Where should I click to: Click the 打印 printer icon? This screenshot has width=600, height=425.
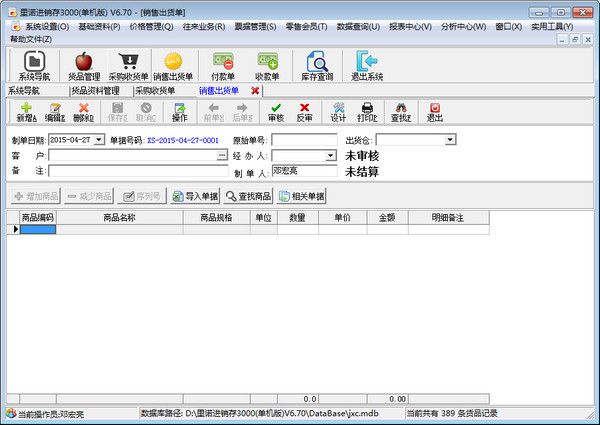pyautogui.click(x=367, y=112)
